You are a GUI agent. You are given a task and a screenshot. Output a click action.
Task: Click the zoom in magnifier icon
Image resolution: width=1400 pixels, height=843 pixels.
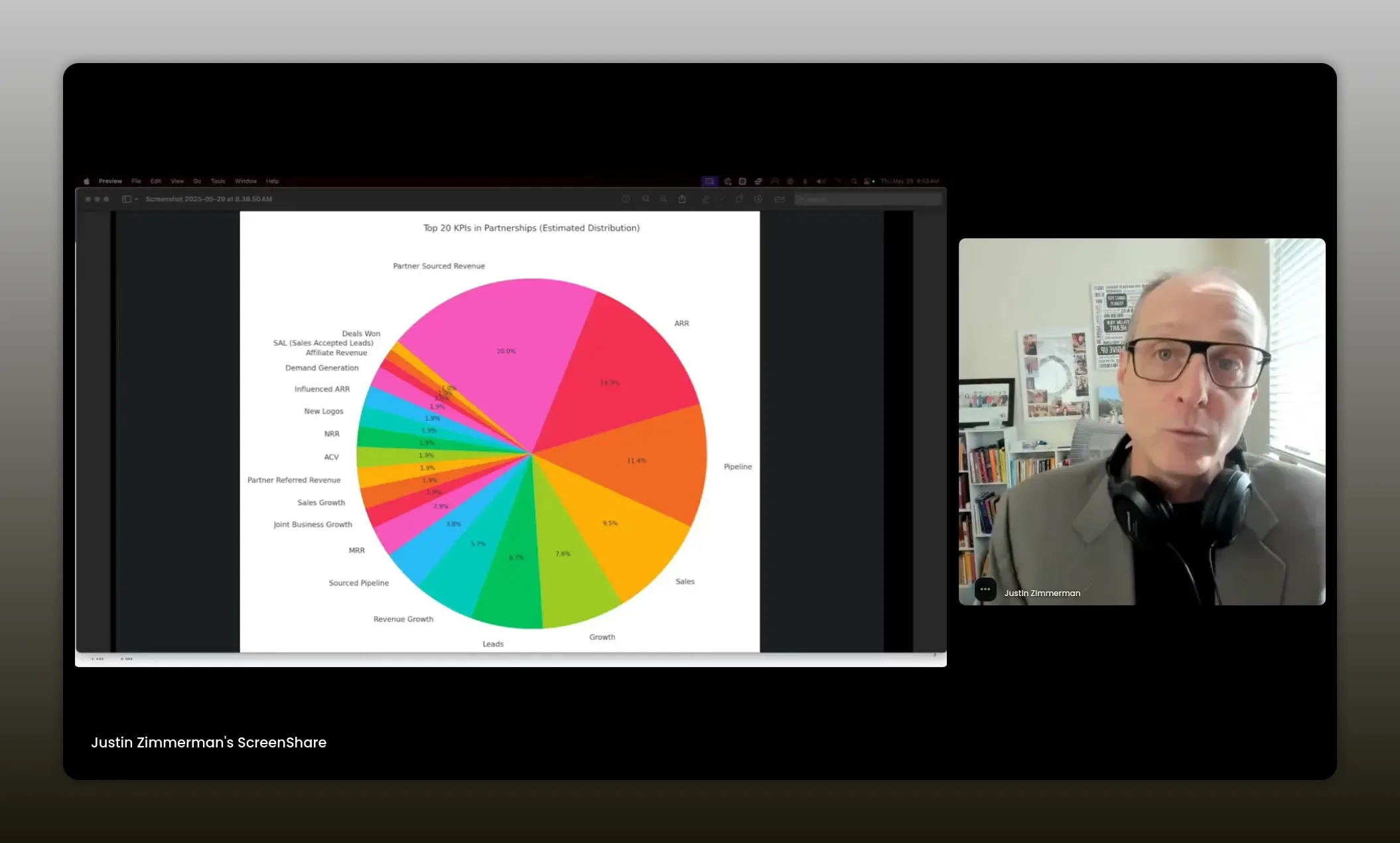(x=664, y=199)
